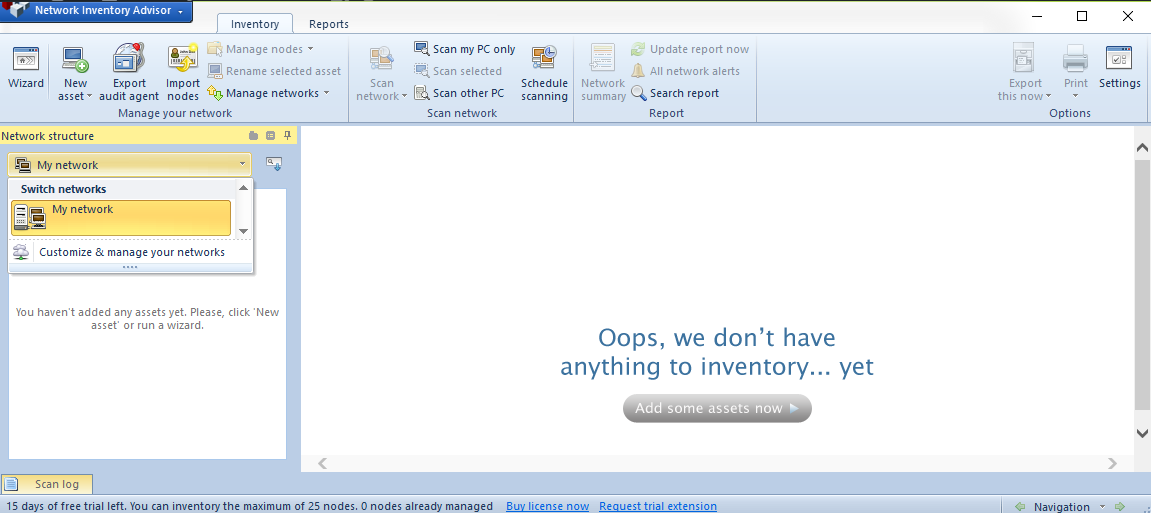The height and width of the screenshot is (513, 1151).
Task: Click the Import nodes icon
Action: 183,59
